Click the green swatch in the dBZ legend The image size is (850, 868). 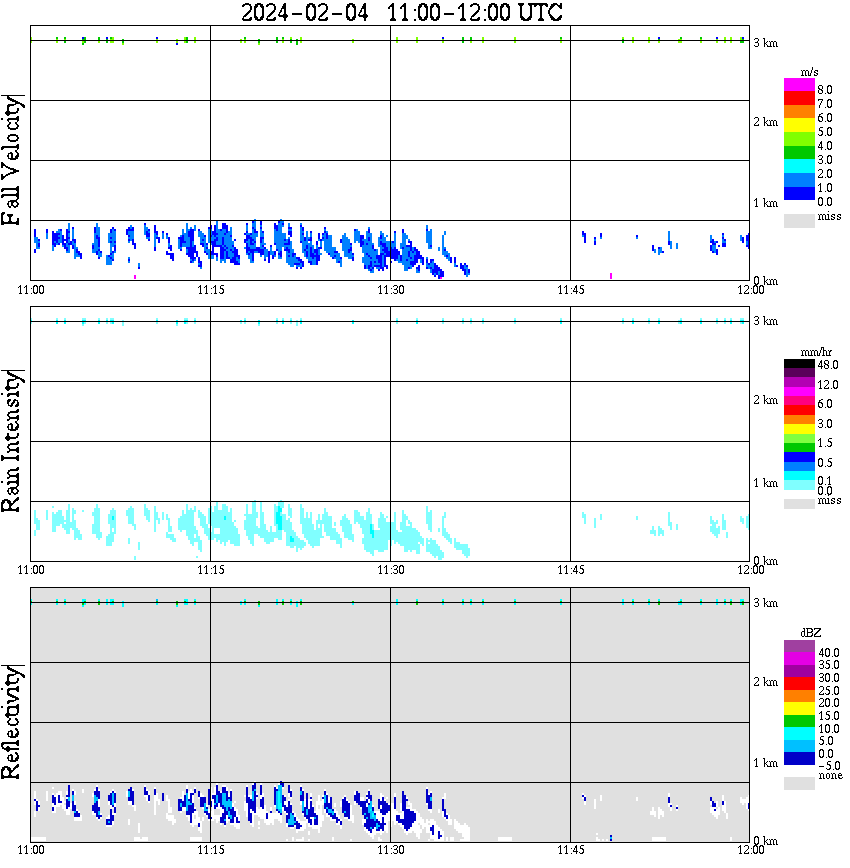click(x=799, y=721)
